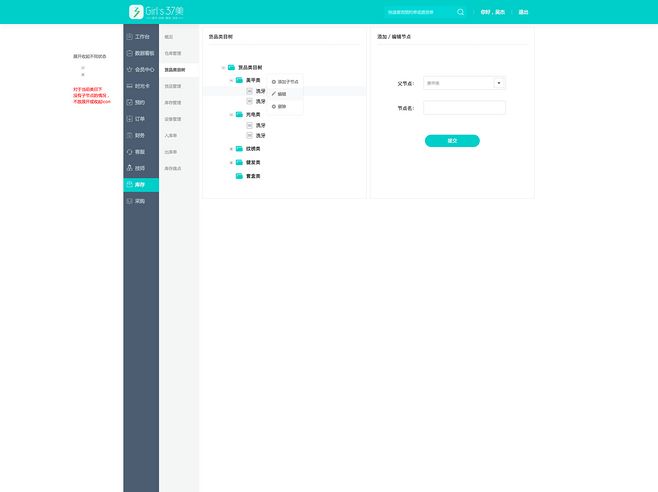Choose 删除 in the context menu
Image resolution: width=658 pixels, height=492 pixels.
coord(281,106)
